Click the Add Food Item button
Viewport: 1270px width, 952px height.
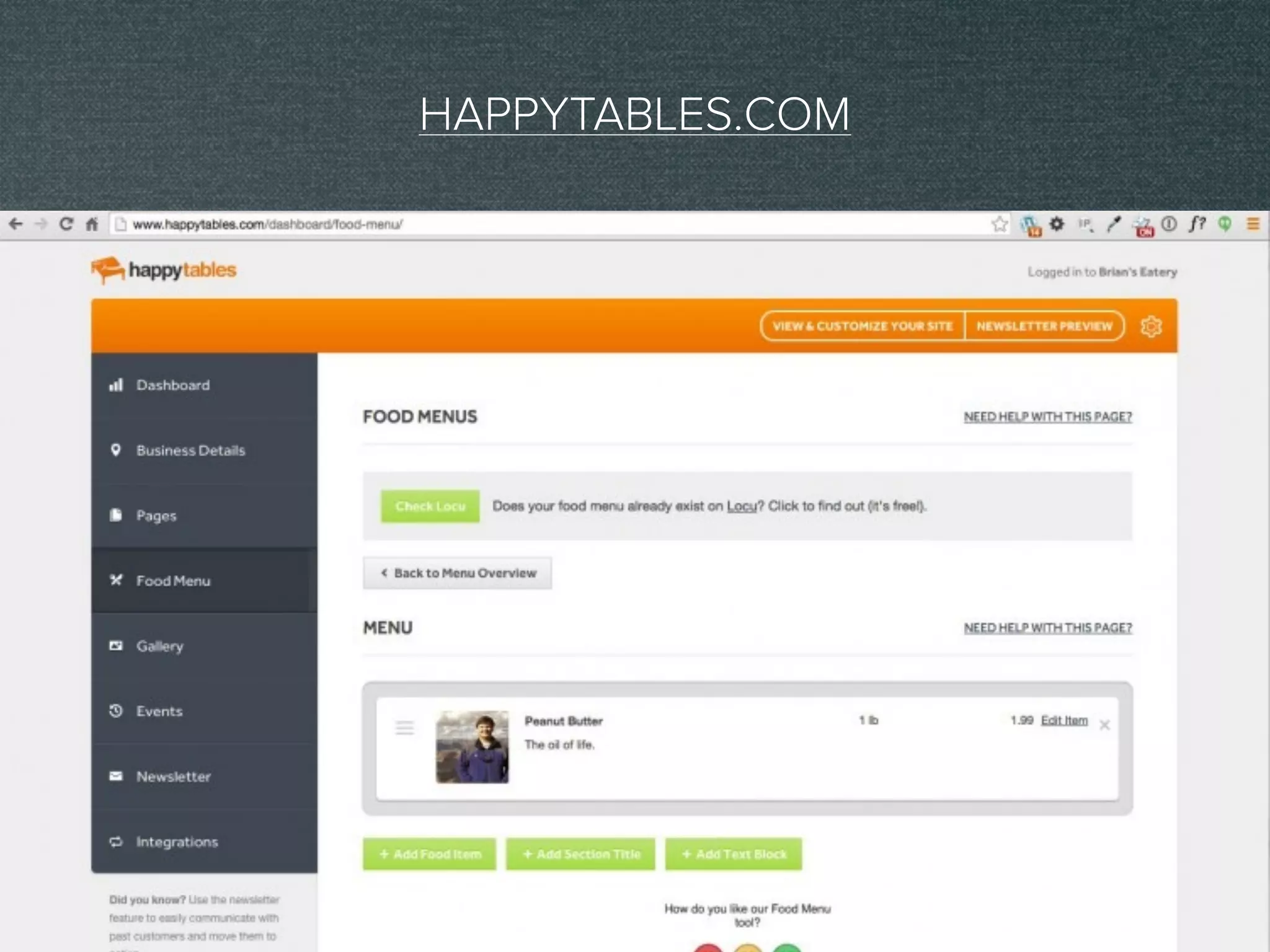point(430,854)
